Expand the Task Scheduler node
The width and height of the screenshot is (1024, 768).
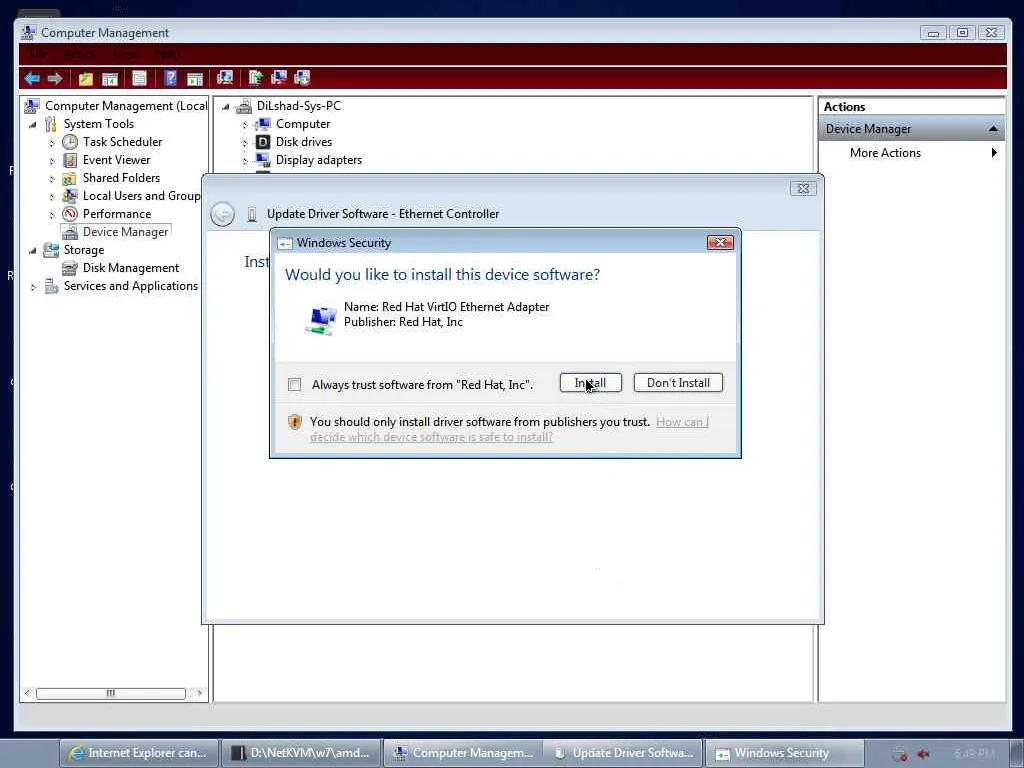click(52, 142)
